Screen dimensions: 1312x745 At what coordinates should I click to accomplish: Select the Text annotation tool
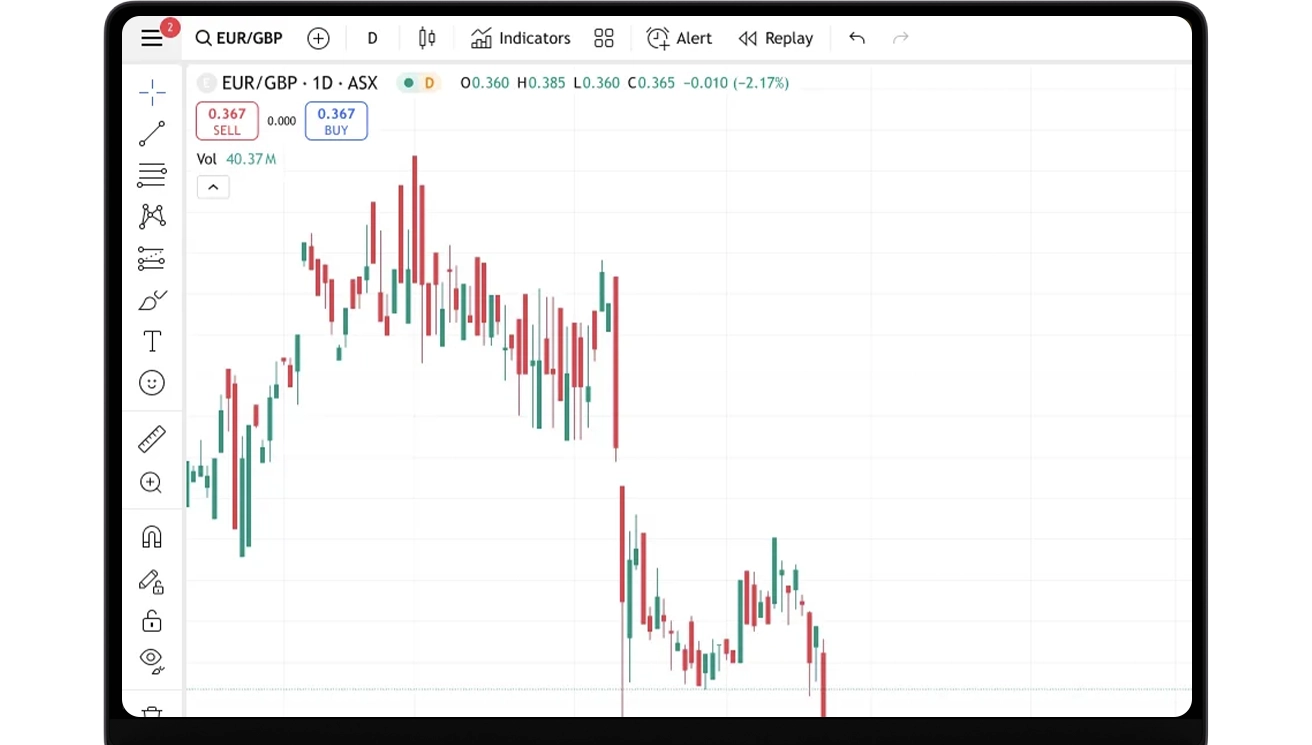coord(152,341)
